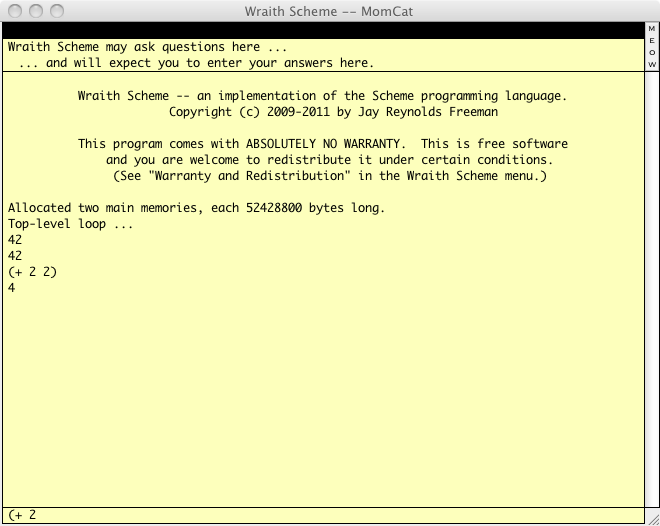Screen dimensions: 660x526
Task: Click the "(+ 2 2)" expression in the transcript
Action: click(32, 272)
